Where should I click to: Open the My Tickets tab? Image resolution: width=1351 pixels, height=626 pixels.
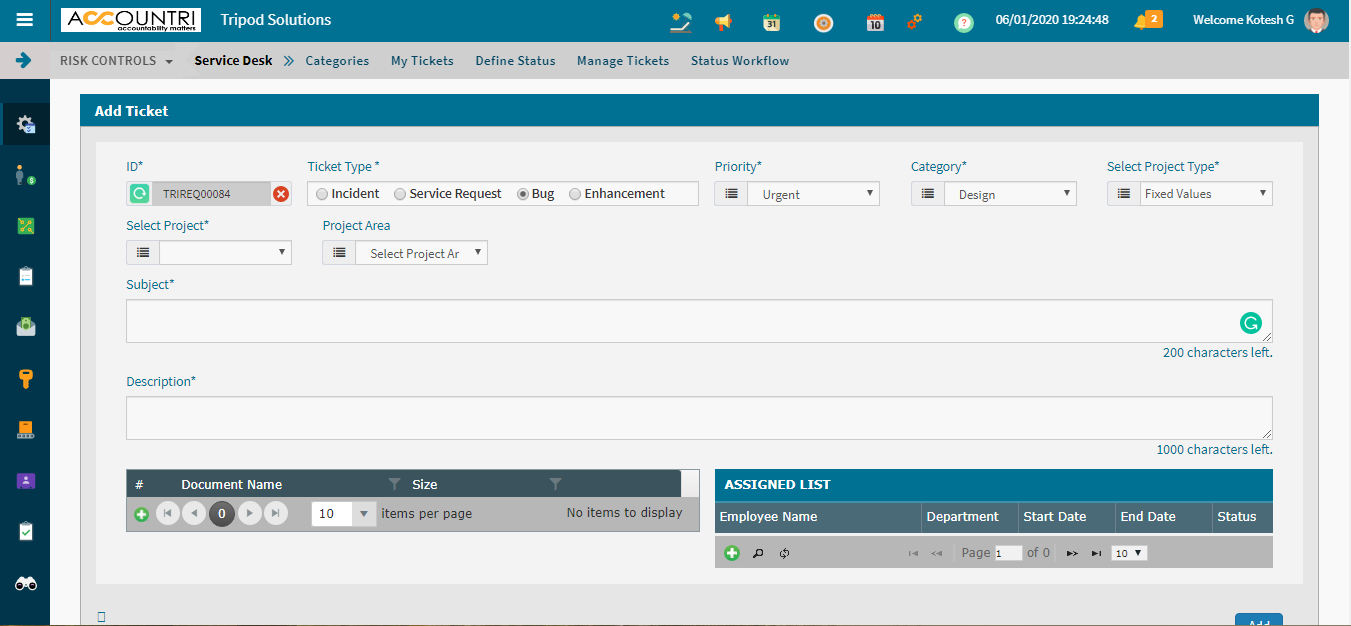pos(422,61)
